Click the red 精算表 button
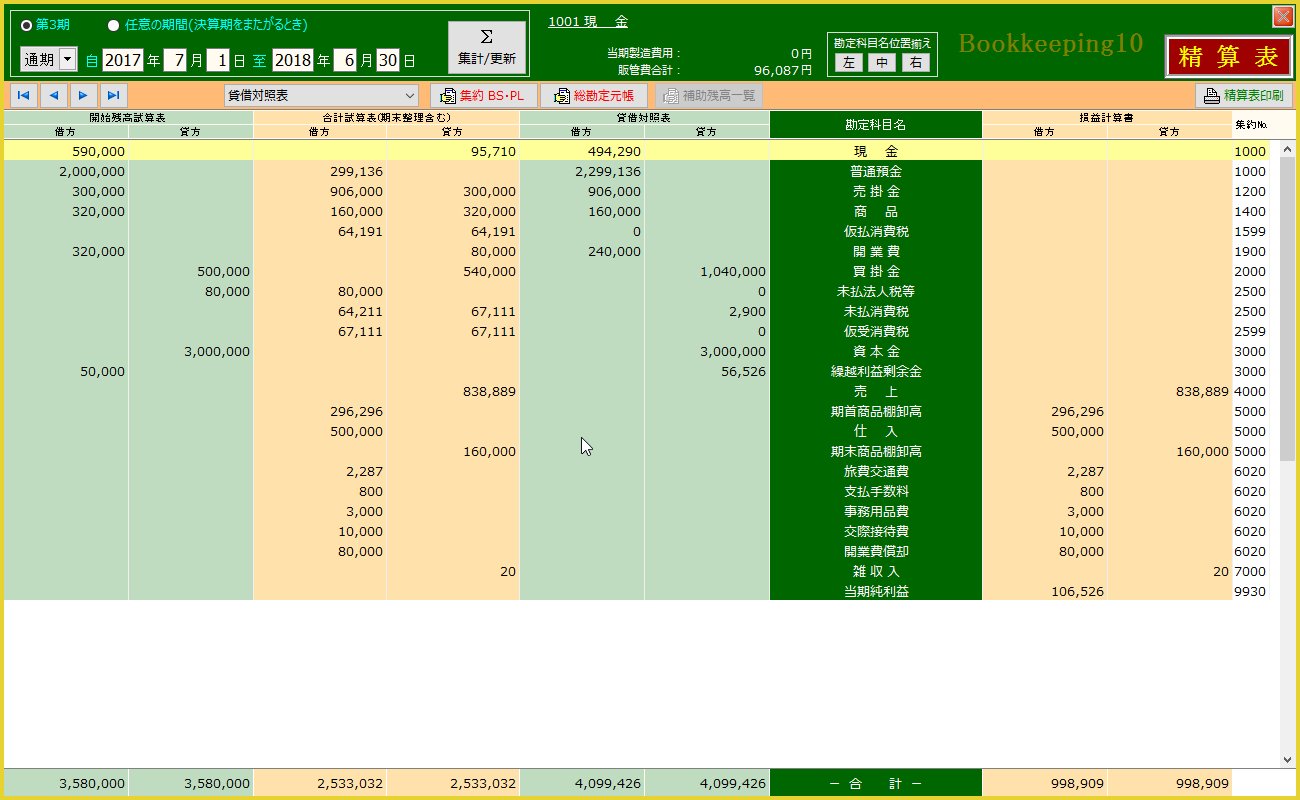Image resolution: width=1300 pixels, height=800 pixels. click(1228, 57)
